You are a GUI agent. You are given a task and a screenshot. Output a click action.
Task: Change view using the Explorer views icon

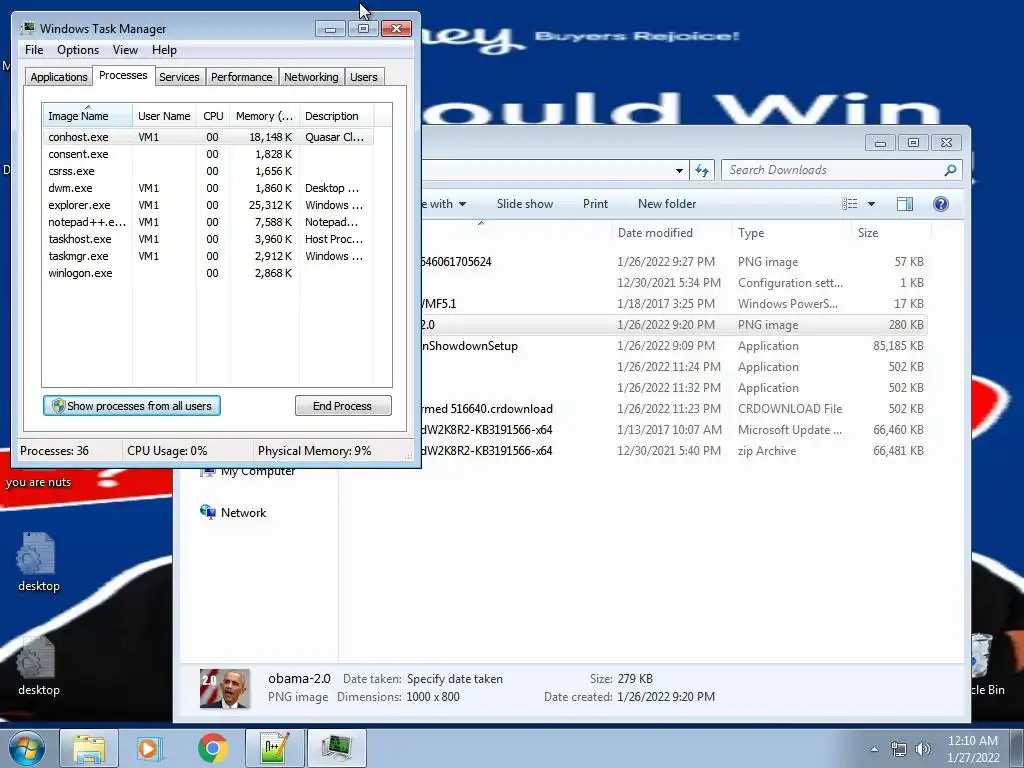coord(850,204)
